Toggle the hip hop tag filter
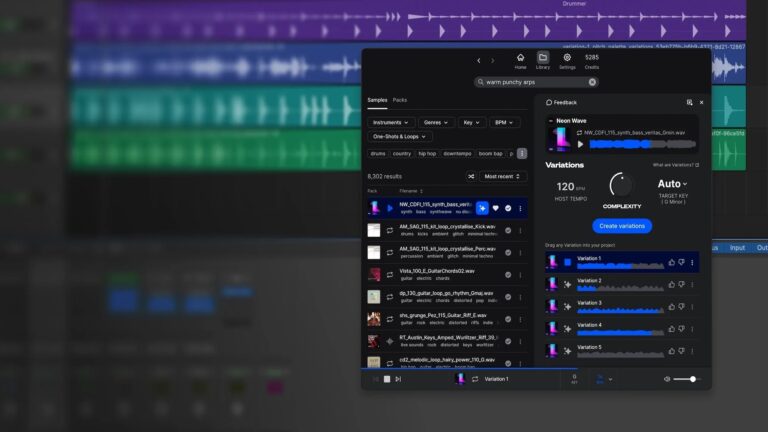Viewport: 768px width, 432px height. (x=427, y=153)
